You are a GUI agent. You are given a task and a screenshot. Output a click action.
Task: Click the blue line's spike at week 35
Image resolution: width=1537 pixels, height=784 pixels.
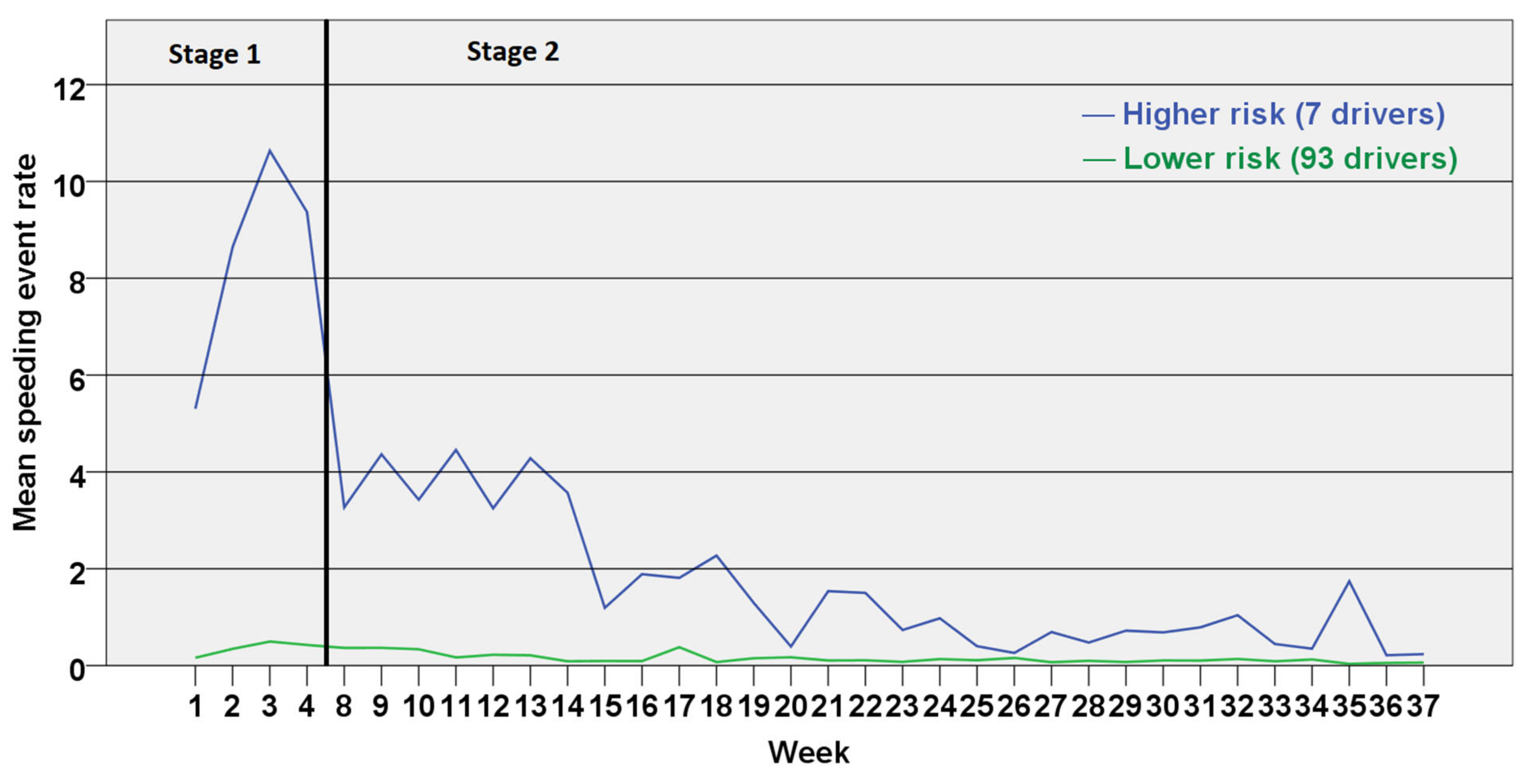coord(1349,581)
